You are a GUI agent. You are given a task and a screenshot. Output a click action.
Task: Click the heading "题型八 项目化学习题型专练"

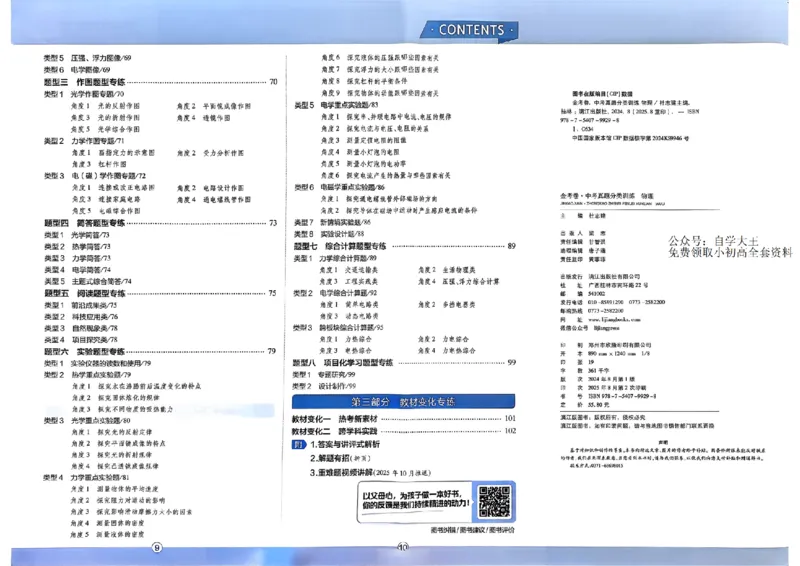click(343, 363)
